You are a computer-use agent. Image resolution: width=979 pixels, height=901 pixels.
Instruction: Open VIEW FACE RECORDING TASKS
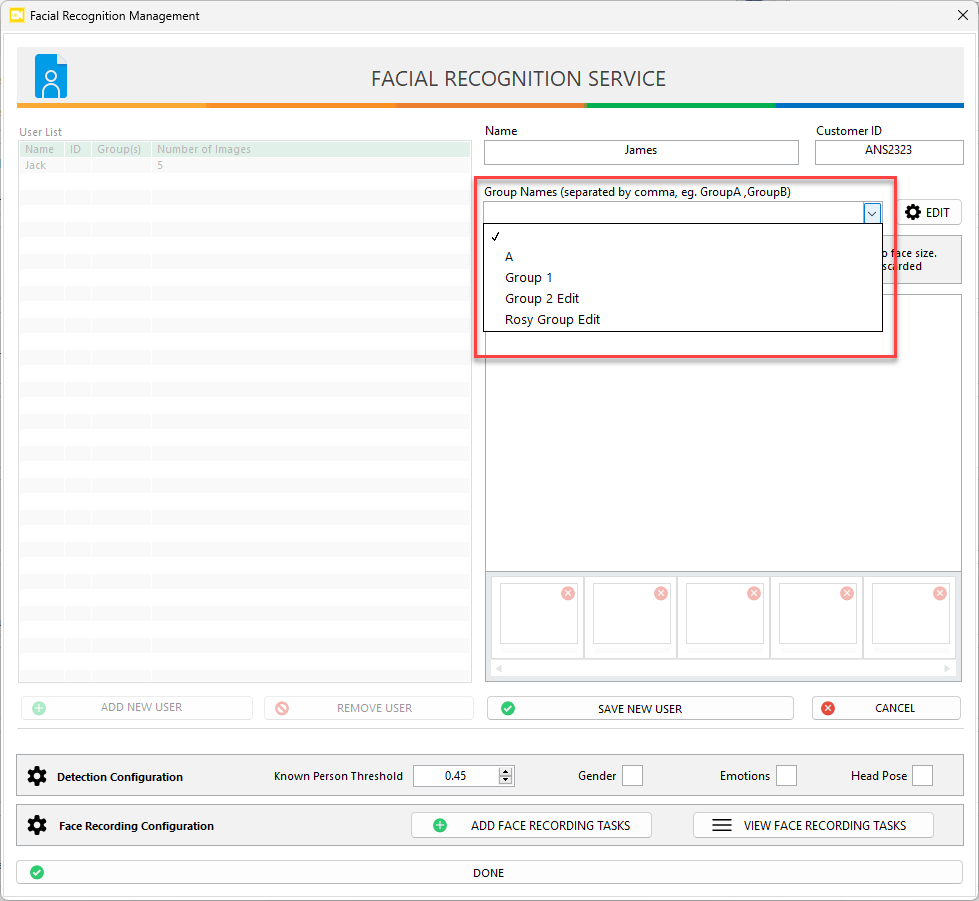pos(813,825)
